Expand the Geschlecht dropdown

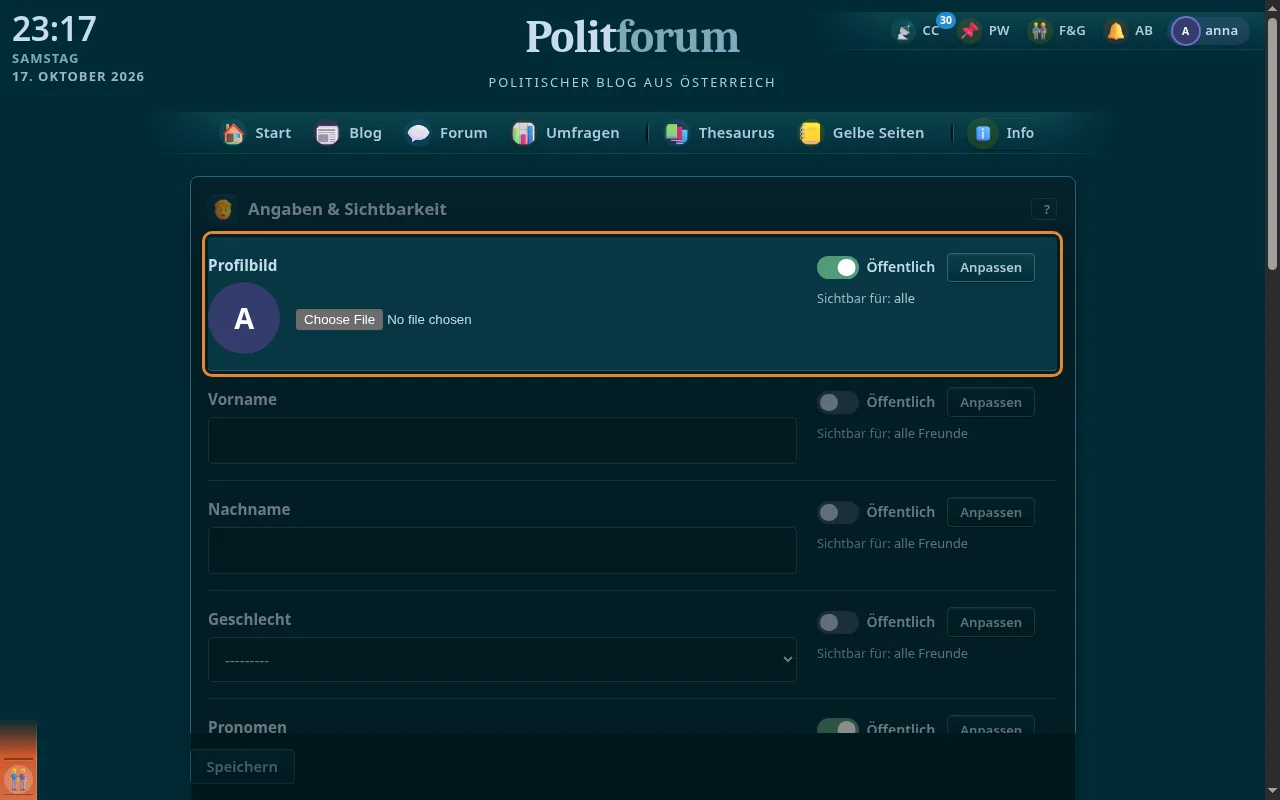[x=502, y=660]
